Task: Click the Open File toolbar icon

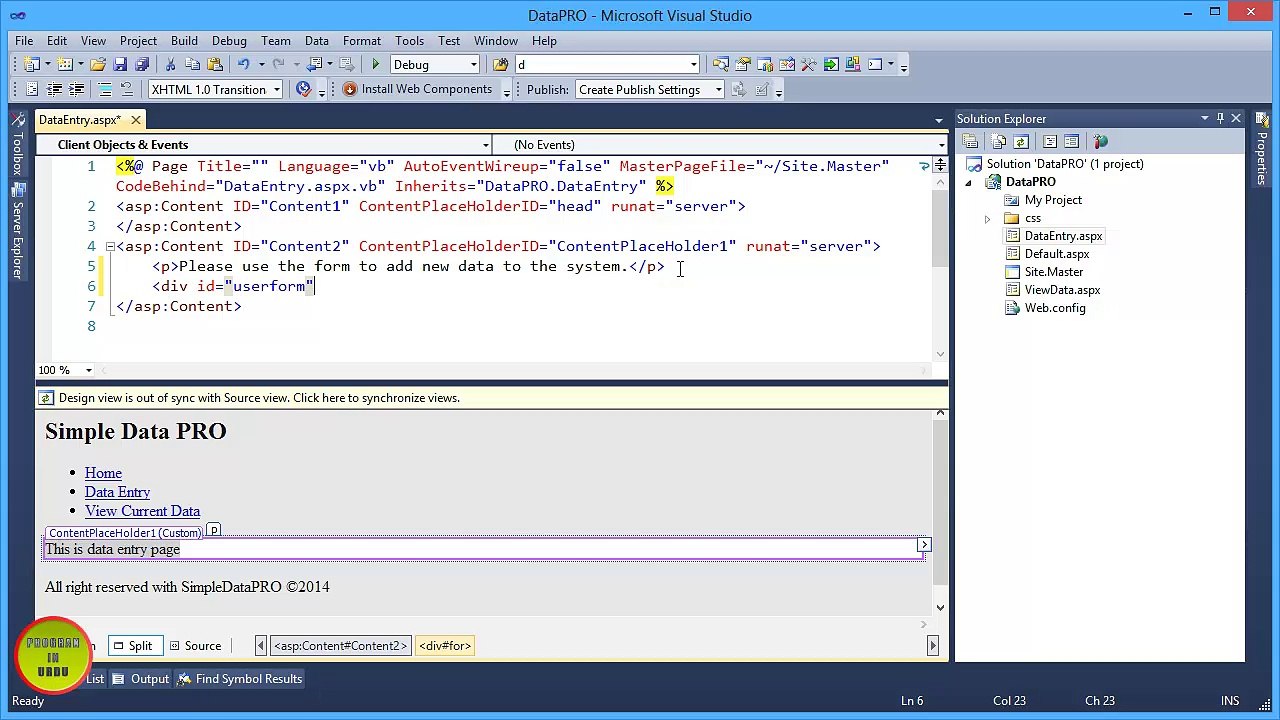Action: 98,64
